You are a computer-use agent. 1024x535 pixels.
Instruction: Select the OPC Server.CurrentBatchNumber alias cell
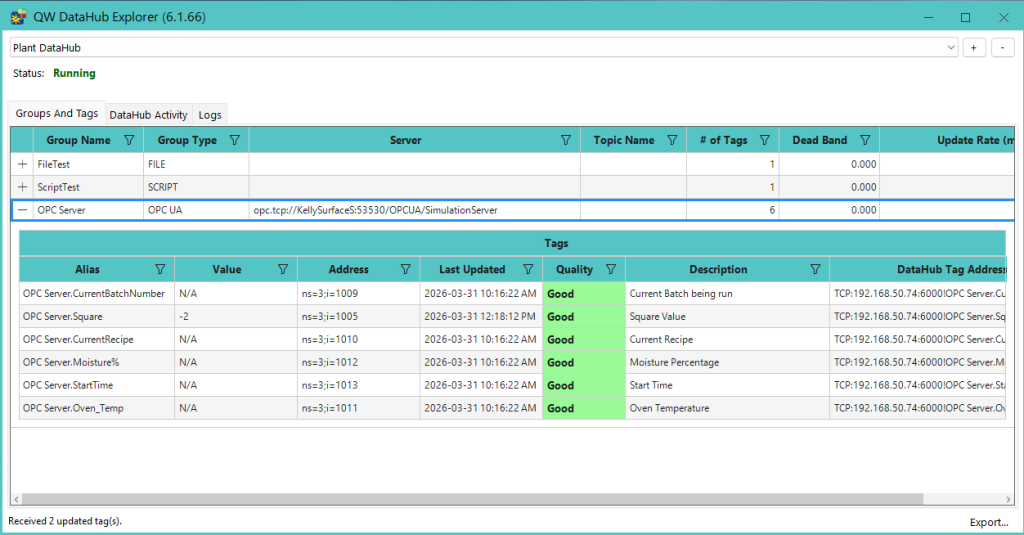97,293
